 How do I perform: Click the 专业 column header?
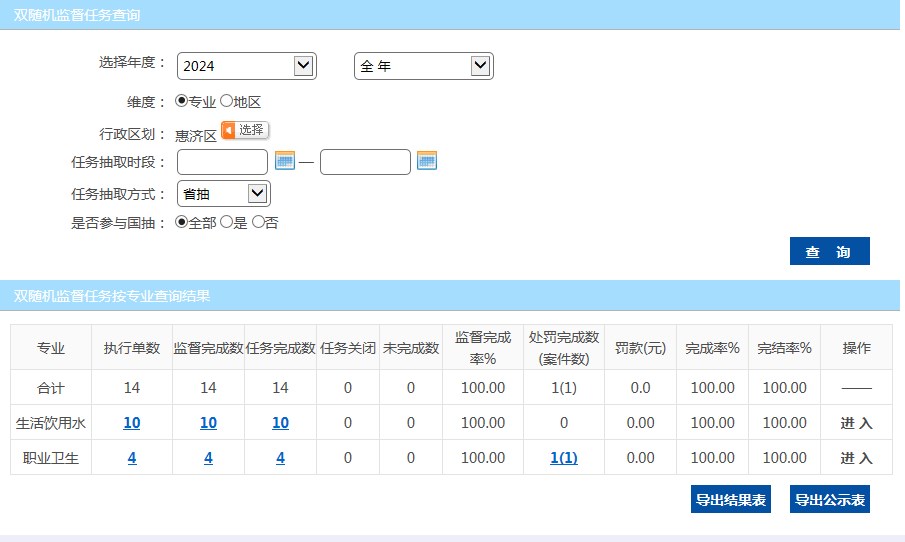click(x=51, y=348)
